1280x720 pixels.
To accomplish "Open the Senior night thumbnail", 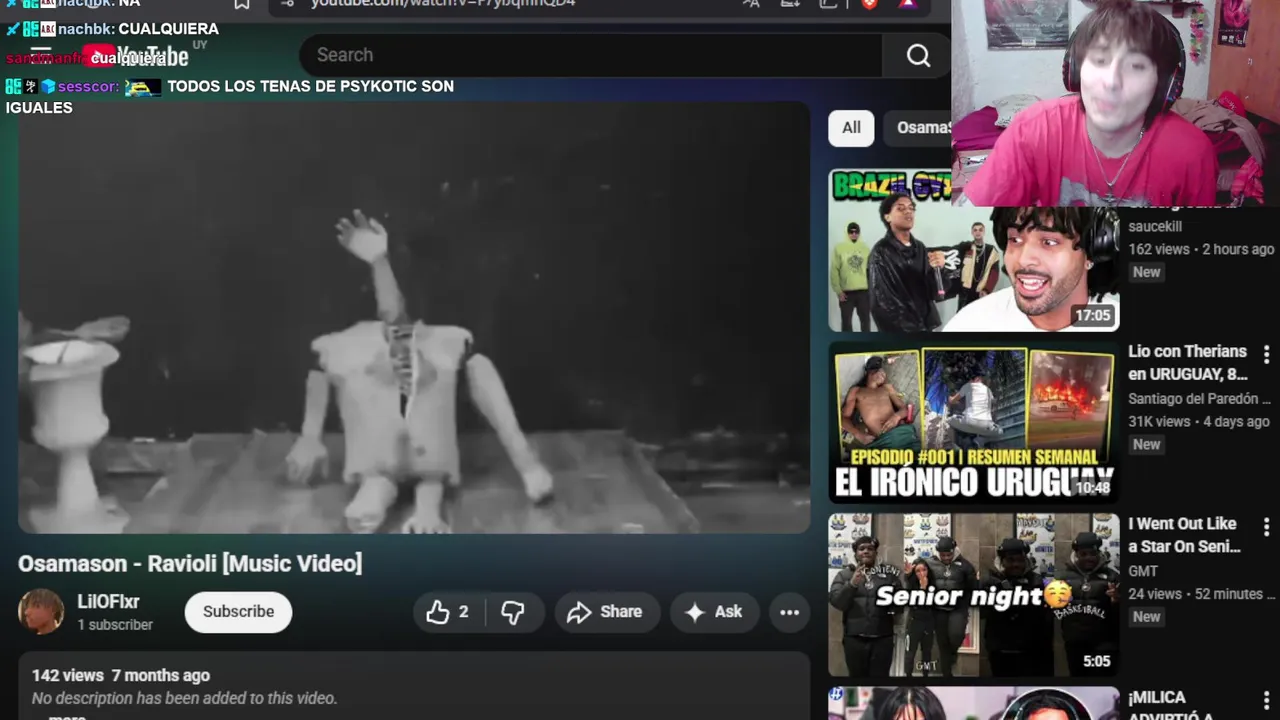I will (973, 596).
